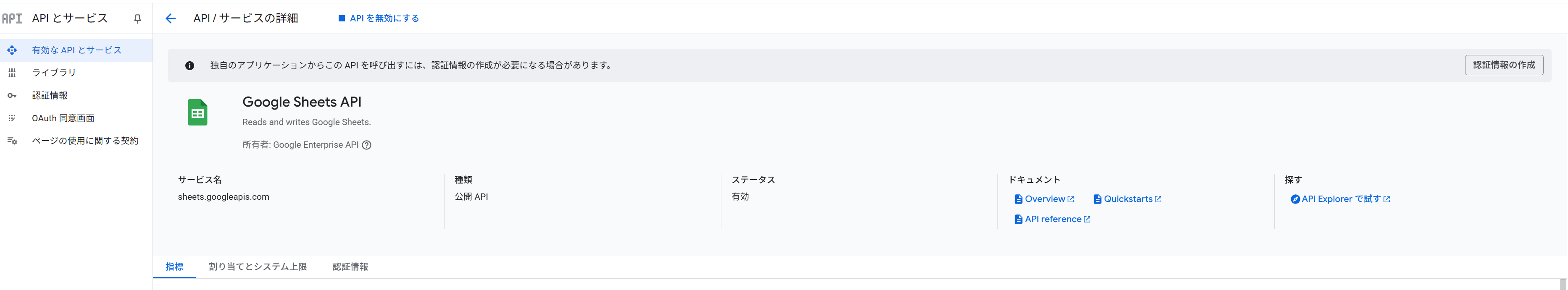Open 有効な API とサービス in sidebar

tap(77, 50)
